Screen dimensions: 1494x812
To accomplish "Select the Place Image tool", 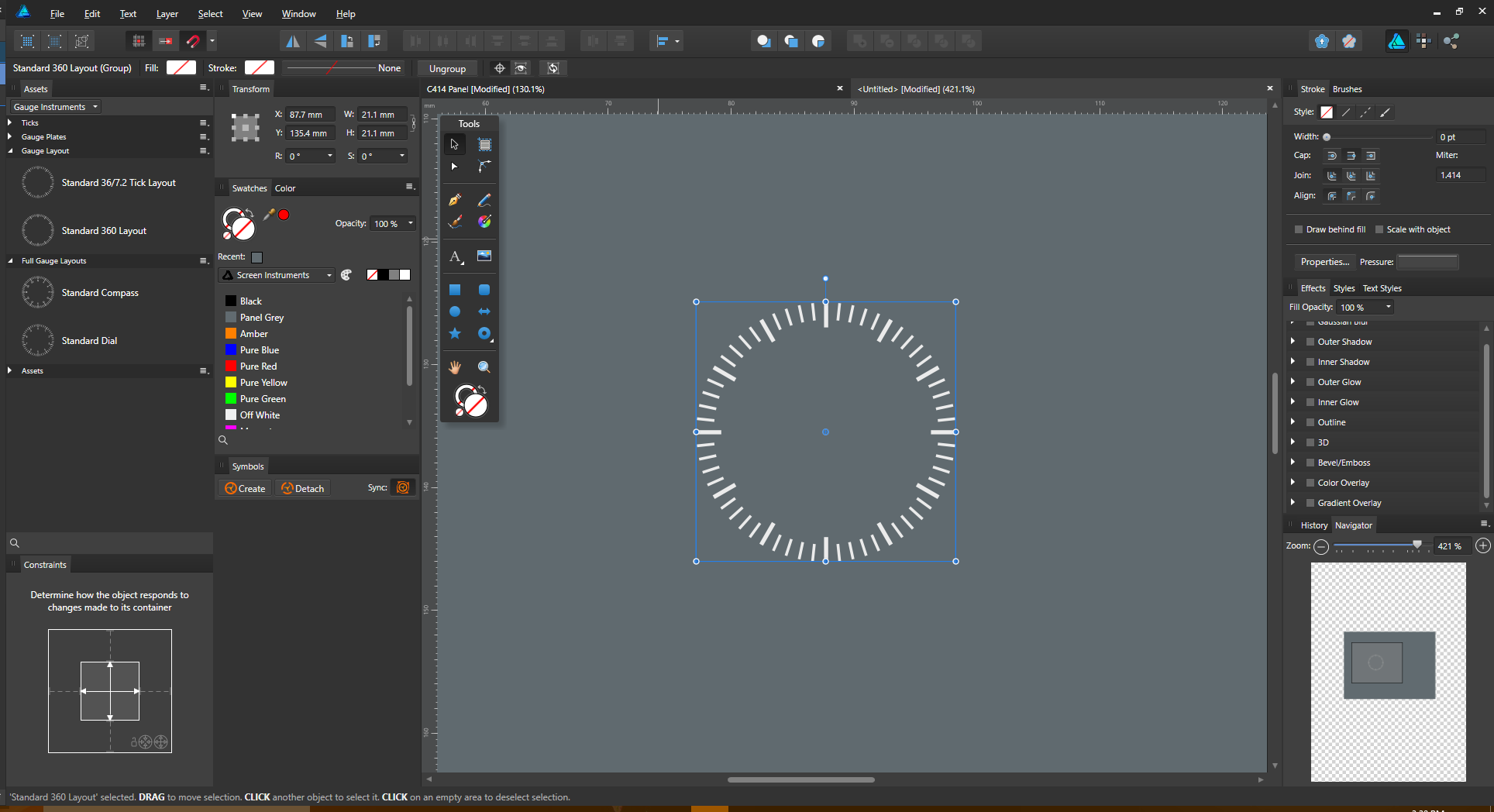I will 484,256.
